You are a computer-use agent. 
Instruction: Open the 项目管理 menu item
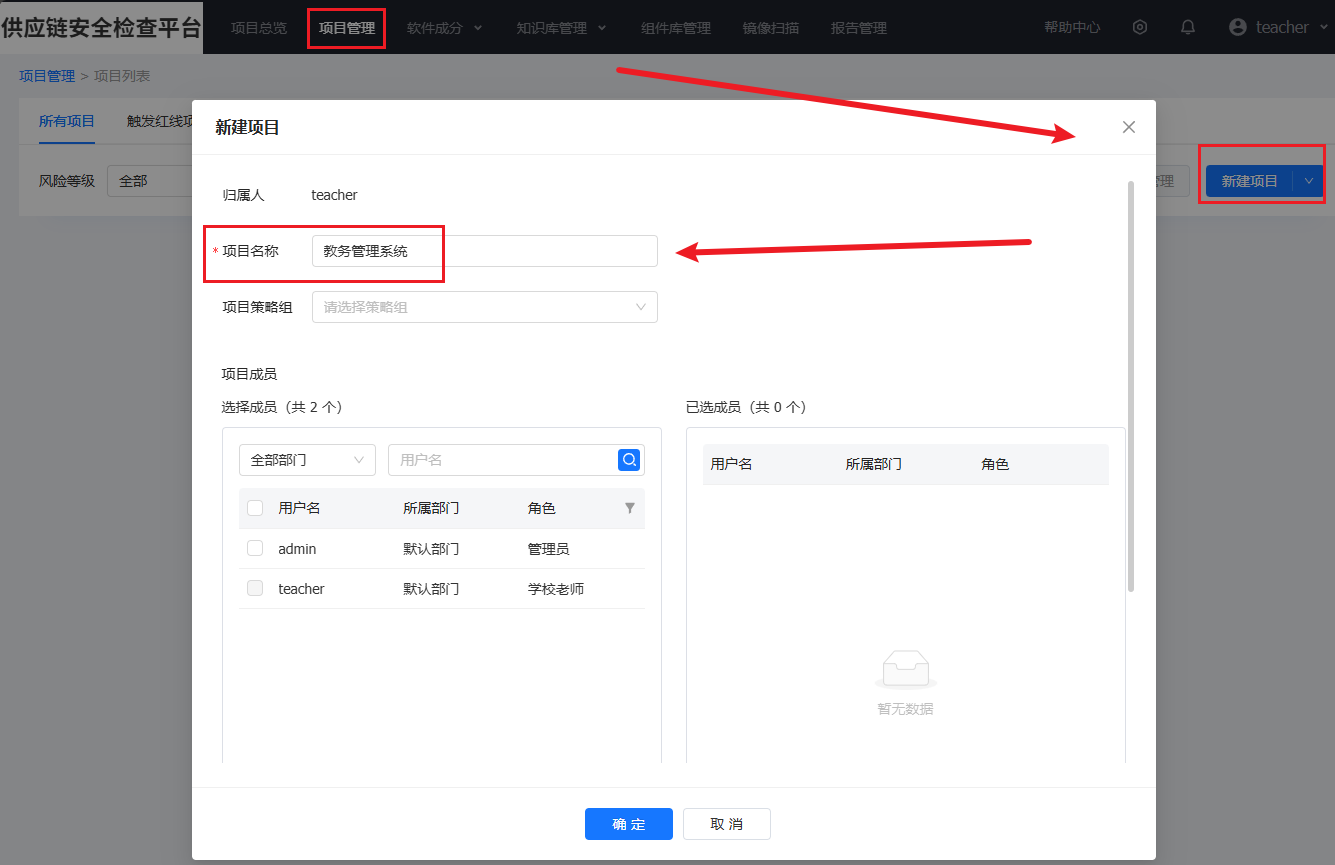(346, 28)
